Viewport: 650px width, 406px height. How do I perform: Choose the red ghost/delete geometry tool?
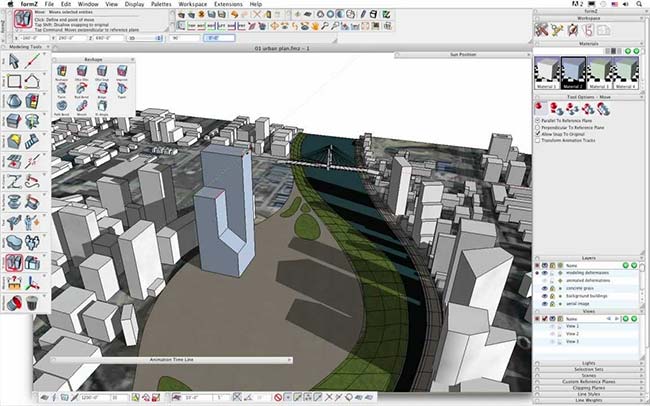(14, 303)
